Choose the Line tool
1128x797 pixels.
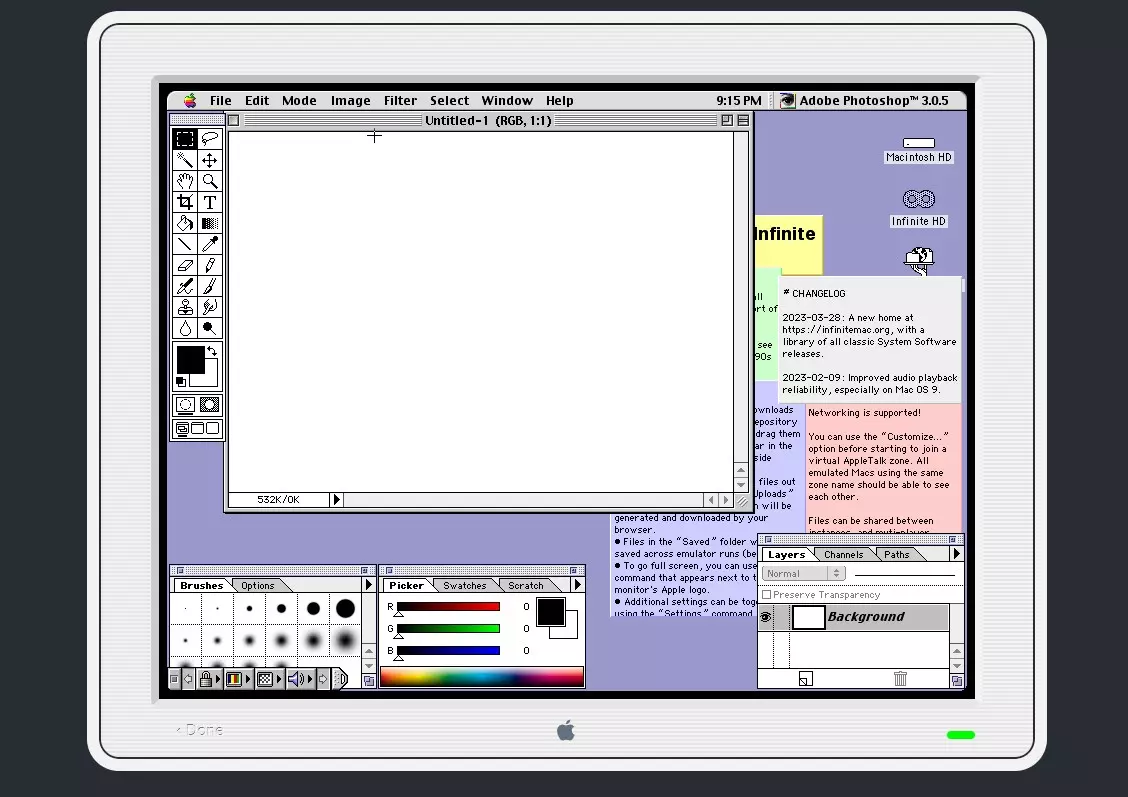coord(185,244)
